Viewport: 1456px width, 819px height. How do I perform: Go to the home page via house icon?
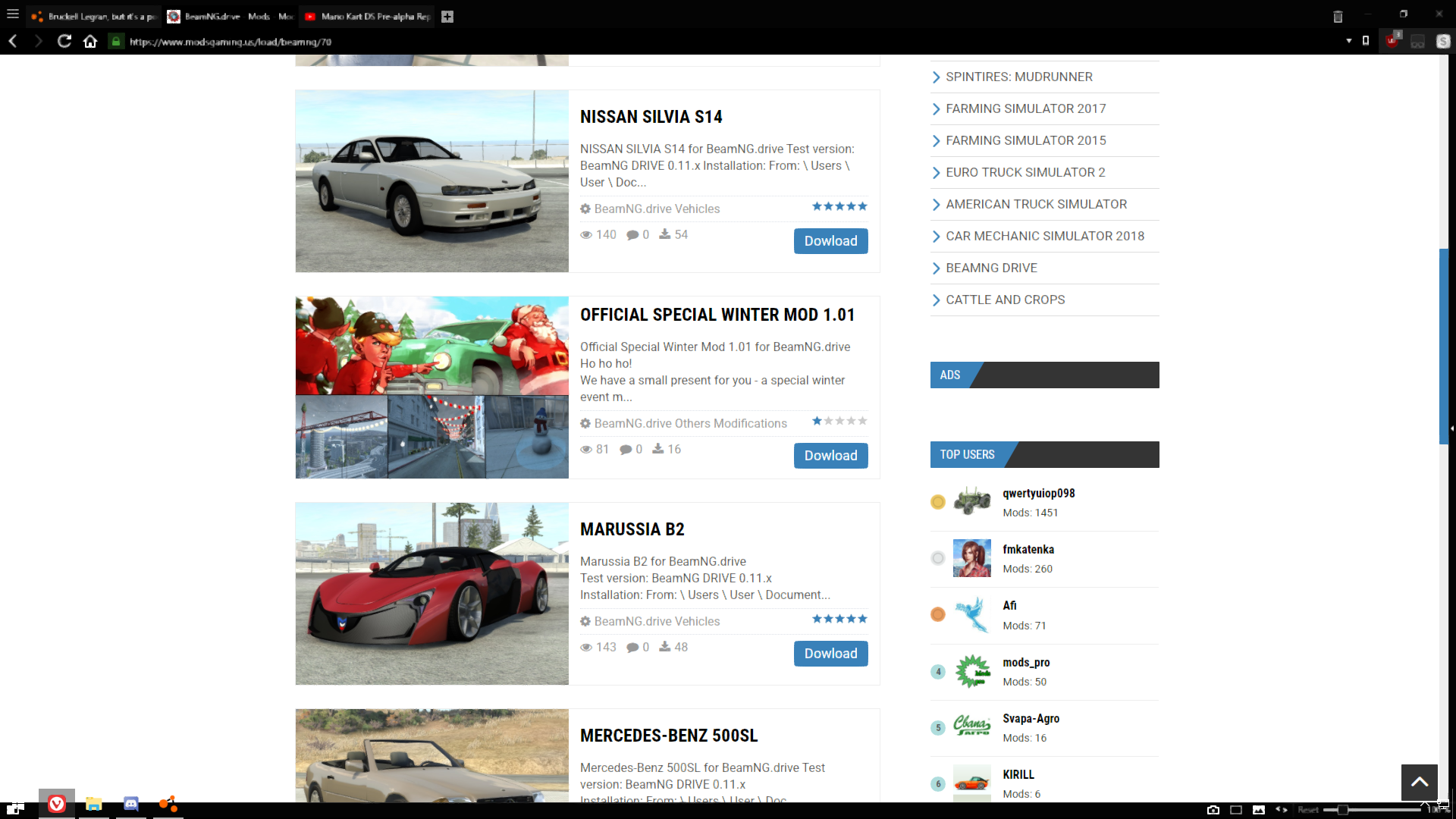[90, 42]
